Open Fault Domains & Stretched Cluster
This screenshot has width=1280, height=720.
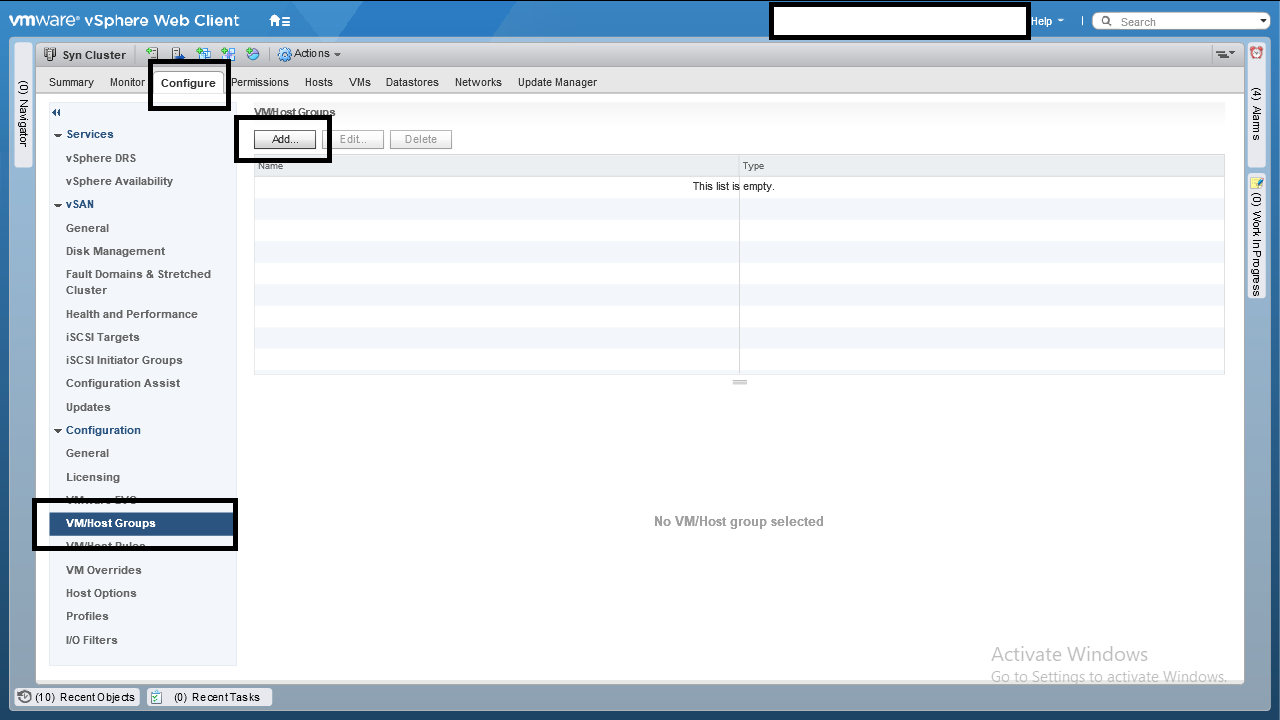click(x=138, y=282)
